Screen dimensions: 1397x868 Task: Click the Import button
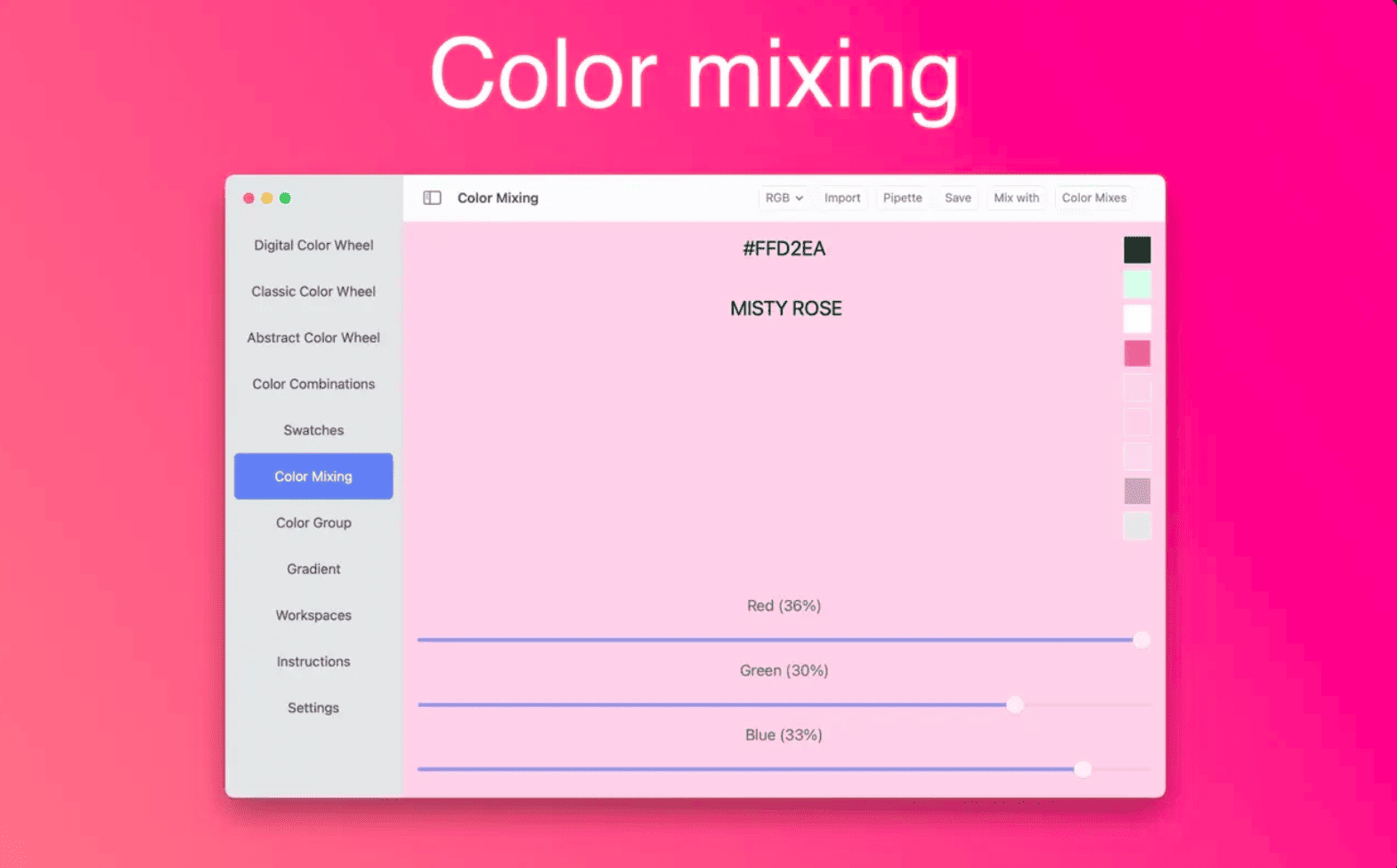coord(842,198)
